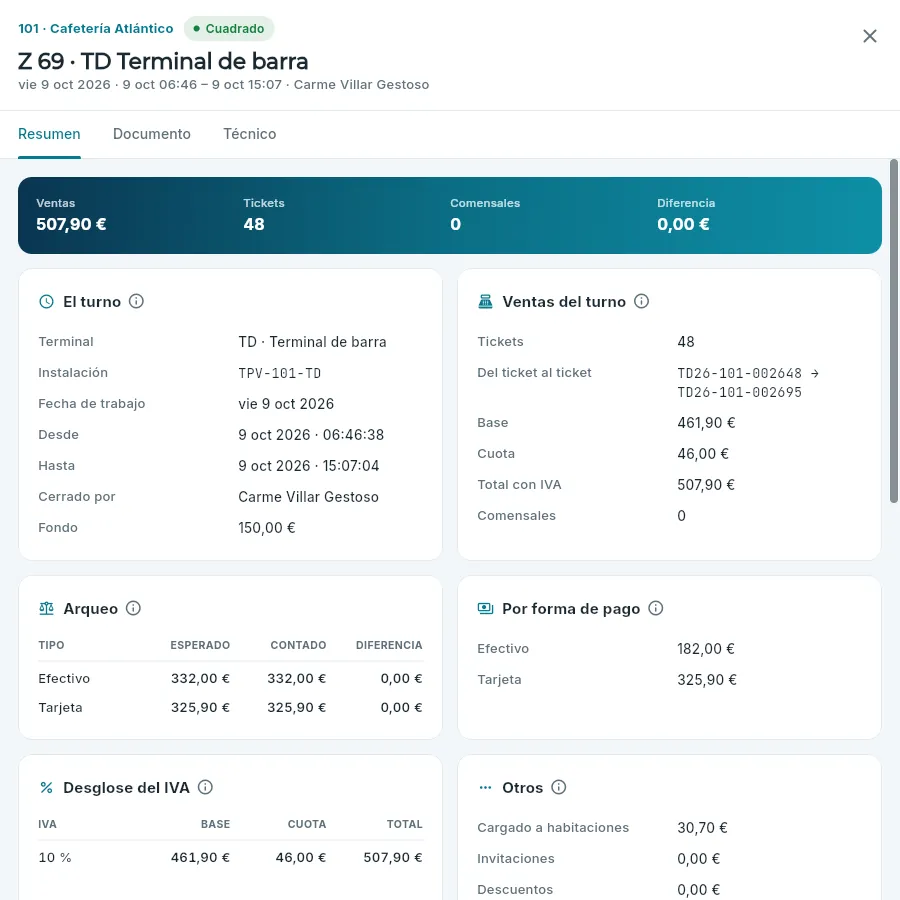Select Total con IVA value in Ventas del turno
Screen dimensions: 900x900
(x=706, y=484)
